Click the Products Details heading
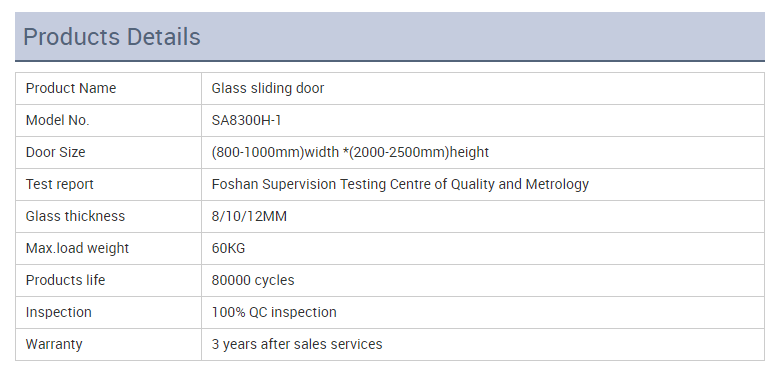 pos(112,37)
